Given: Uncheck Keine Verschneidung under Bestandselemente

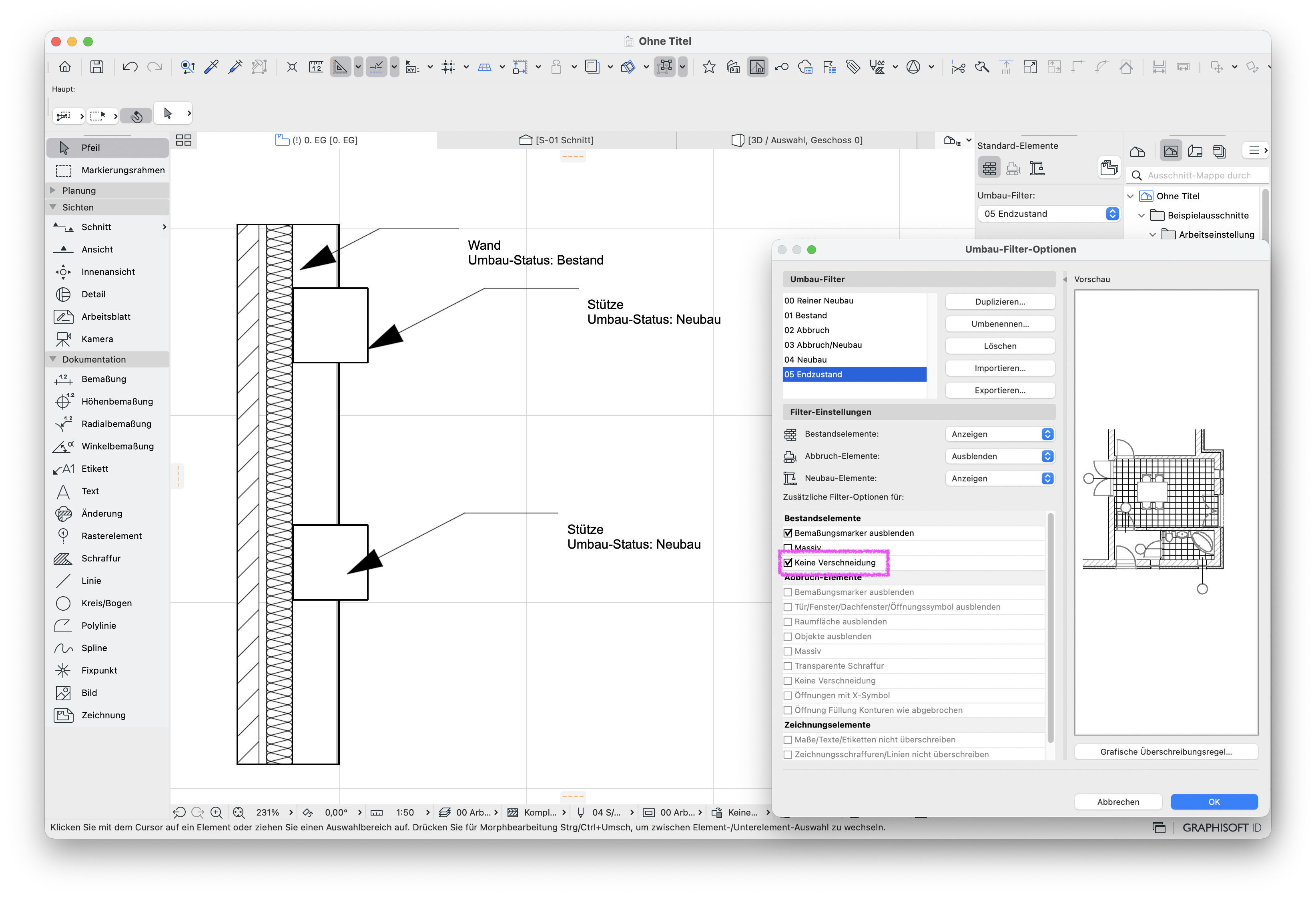Looking at the screenshot, I should click(x=788, y=563).
